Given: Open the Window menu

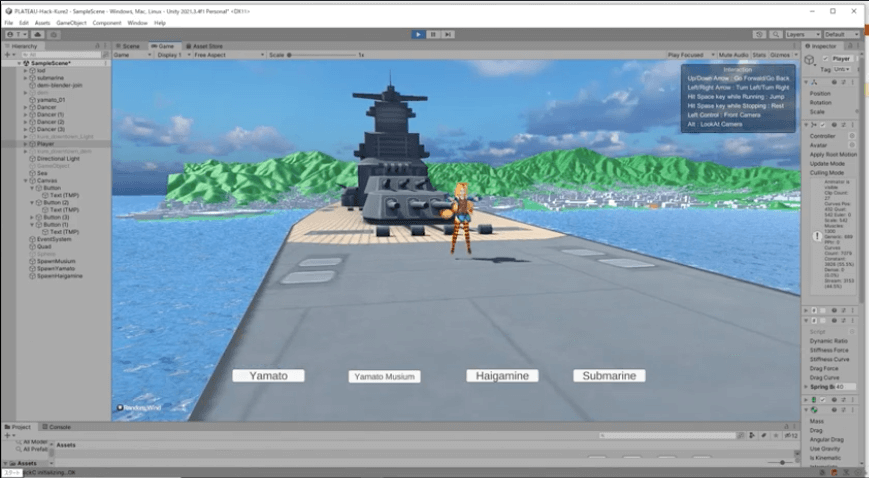Looking at the screenshot, I should click(137, 23).
